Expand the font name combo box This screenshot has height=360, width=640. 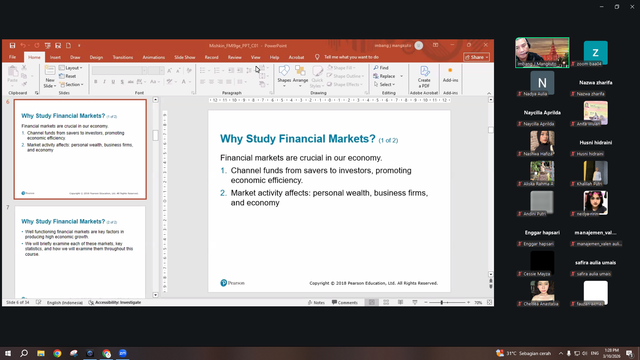coord(144,71)
